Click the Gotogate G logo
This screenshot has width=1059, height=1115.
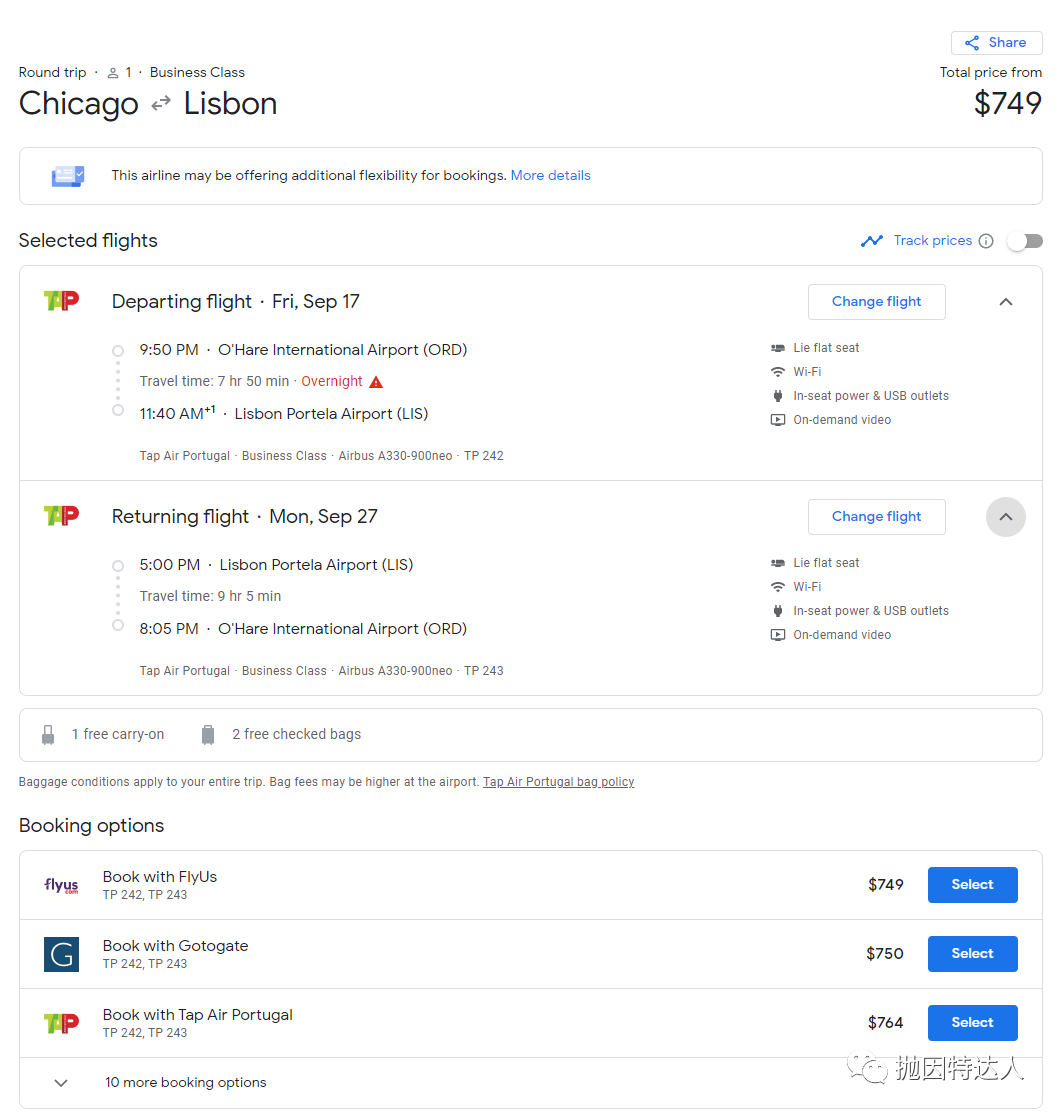[x=62, y=954]
